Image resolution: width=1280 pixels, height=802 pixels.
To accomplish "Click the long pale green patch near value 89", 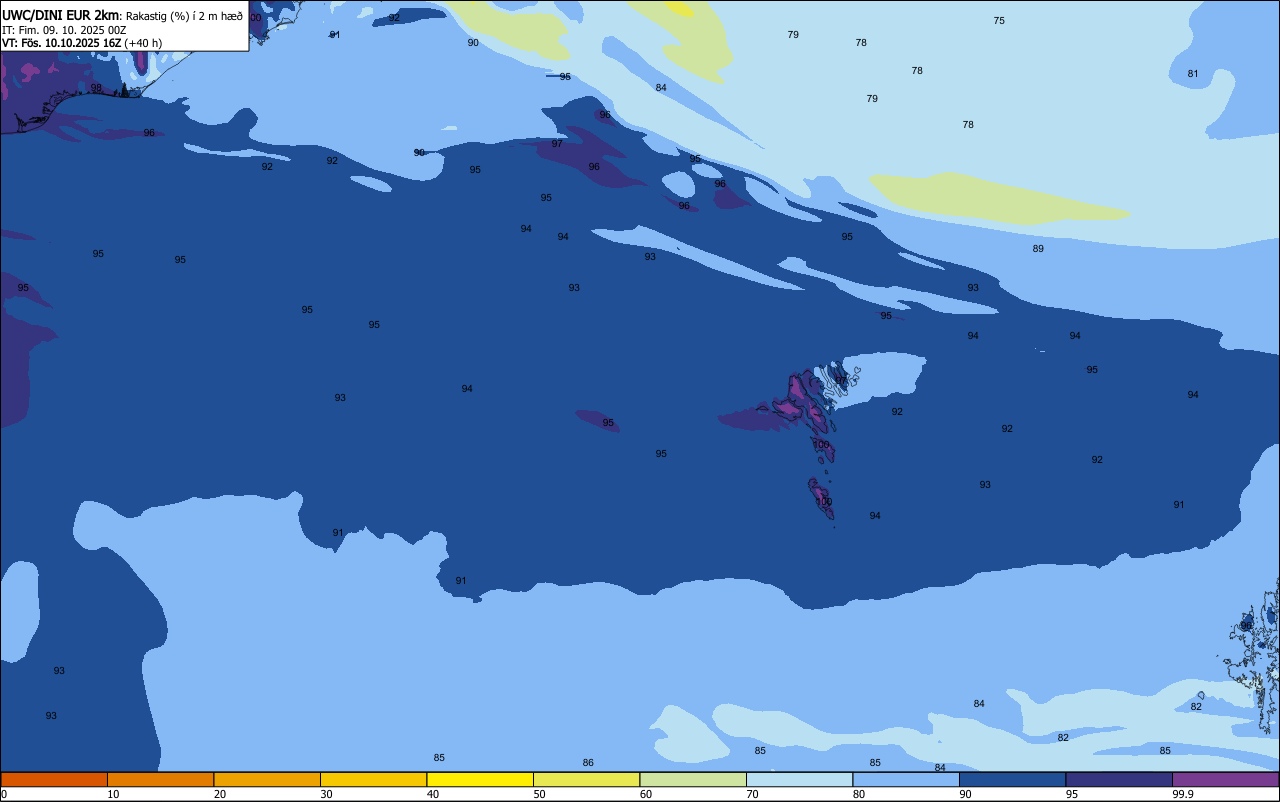I will pyautogui.click(x=998, y=198).
